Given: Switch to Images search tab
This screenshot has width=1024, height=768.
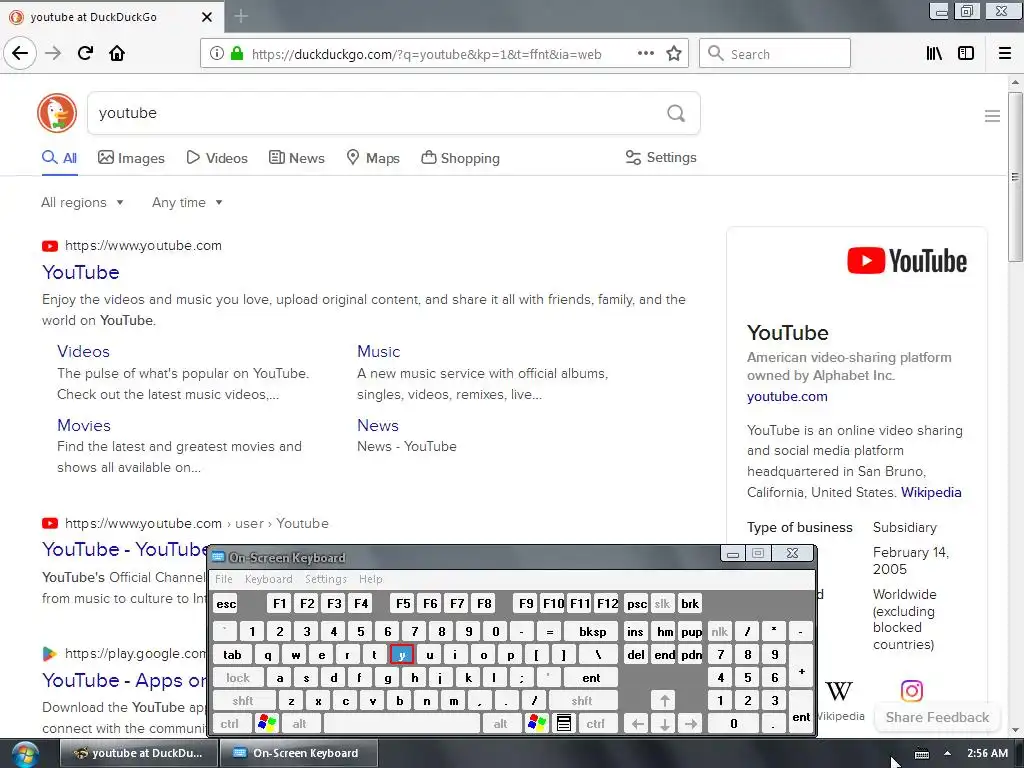Looking at the screenshot, I should [131, 158].
